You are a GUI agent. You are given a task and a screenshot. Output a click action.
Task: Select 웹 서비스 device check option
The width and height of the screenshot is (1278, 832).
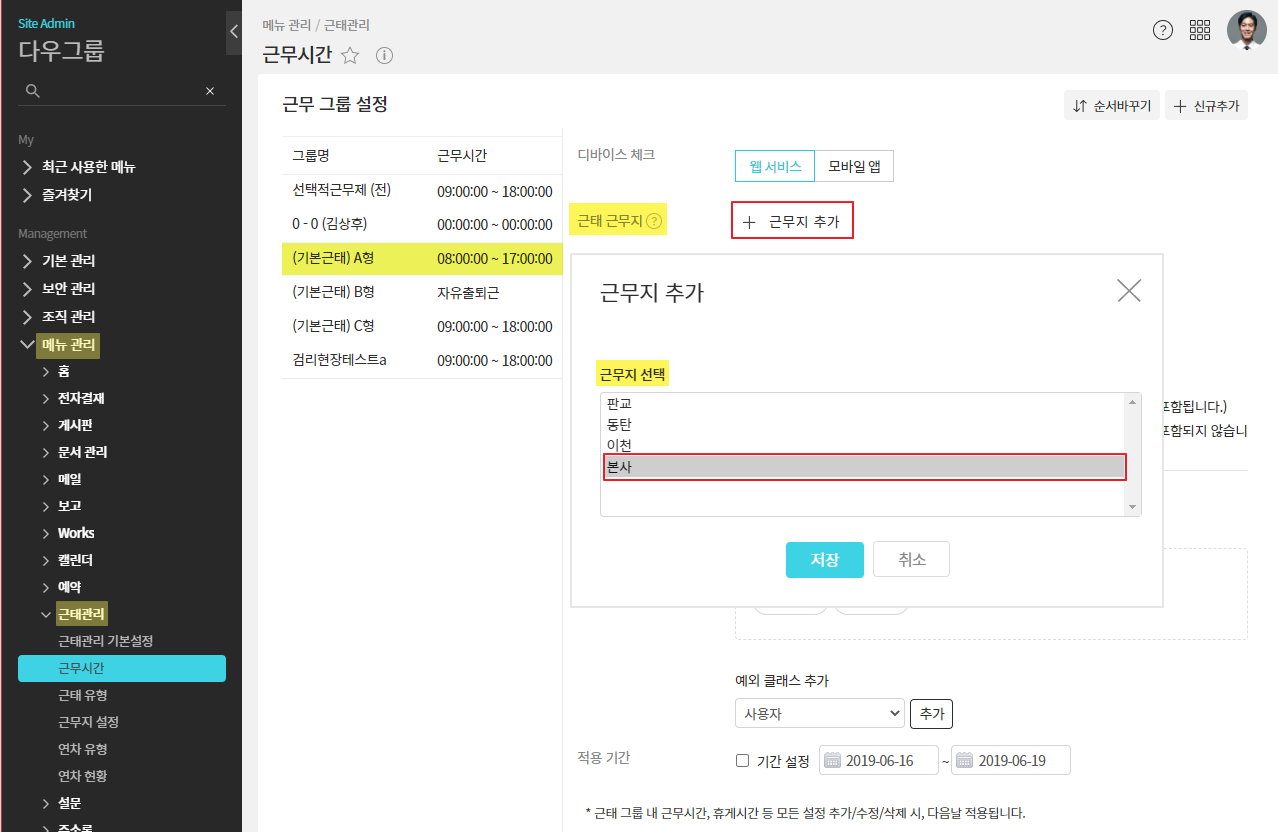click(775, 167)
